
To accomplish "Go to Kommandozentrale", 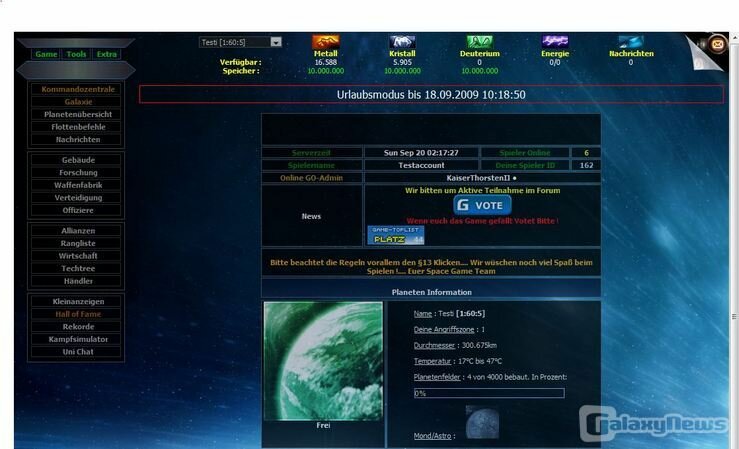I will pos(78,89).
